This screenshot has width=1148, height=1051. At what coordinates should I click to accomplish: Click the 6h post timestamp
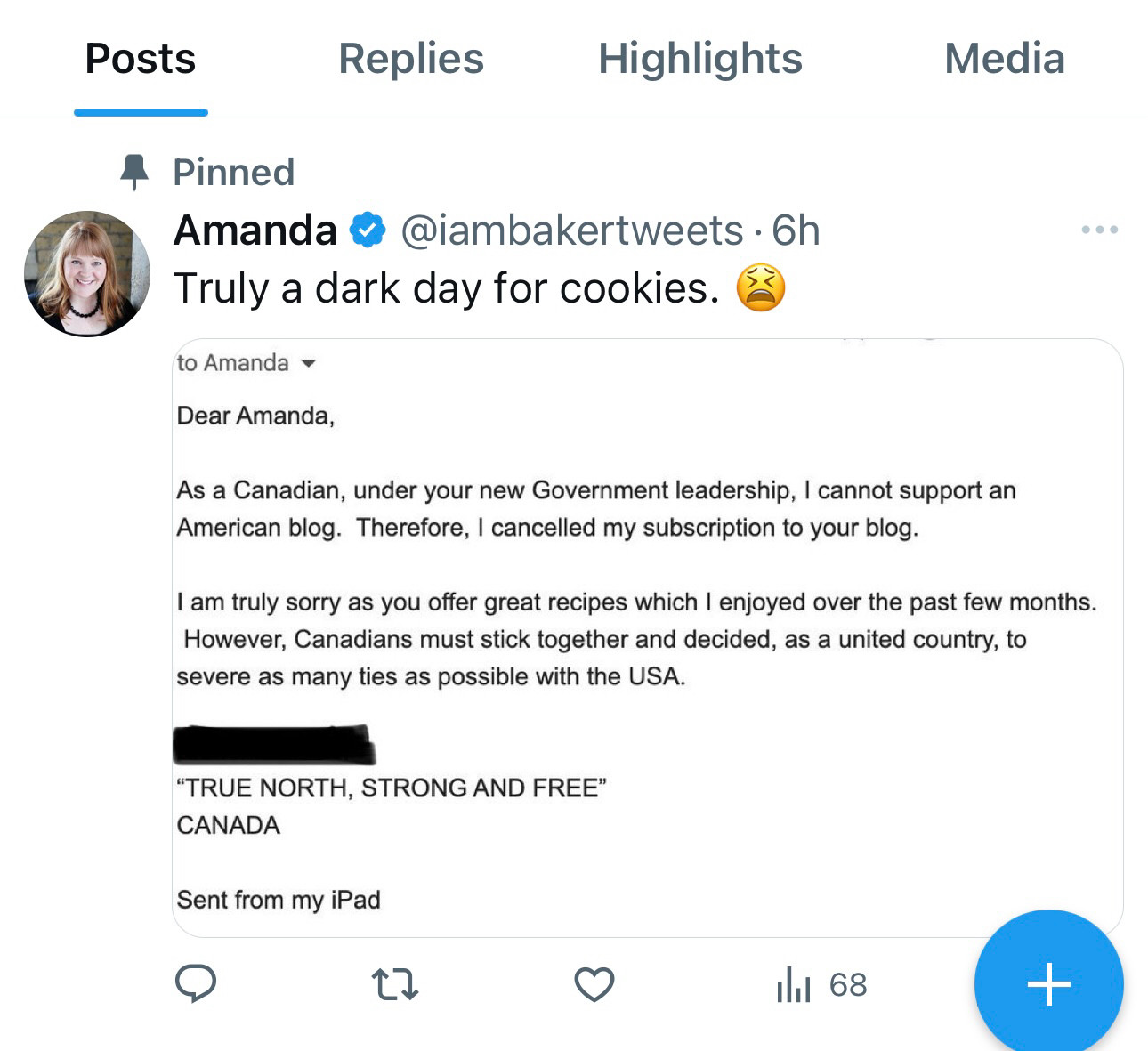click(796, 230)
